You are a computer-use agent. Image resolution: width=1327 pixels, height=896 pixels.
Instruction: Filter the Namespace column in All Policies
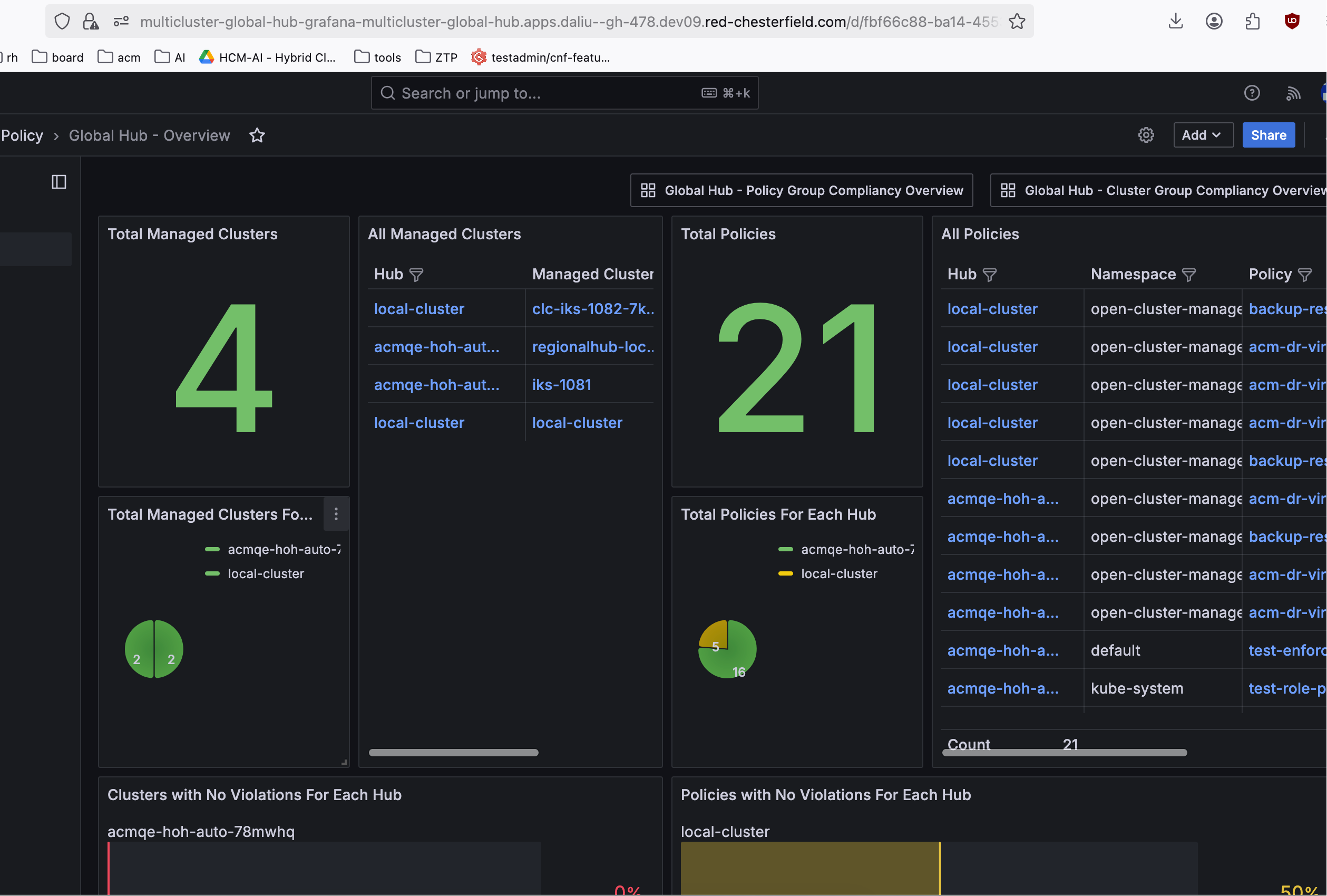click(1189, 275)
